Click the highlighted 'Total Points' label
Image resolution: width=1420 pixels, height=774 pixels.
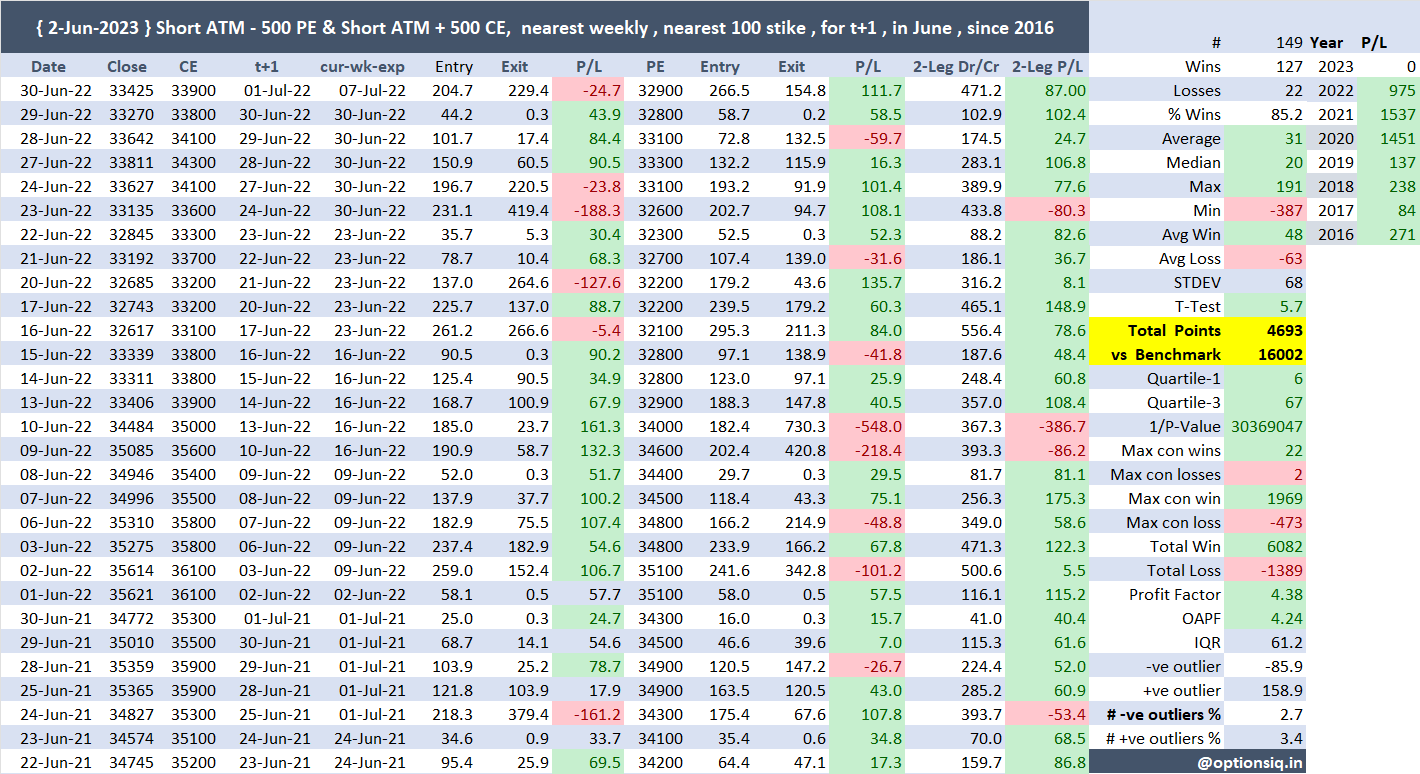tap(1174, 331)
